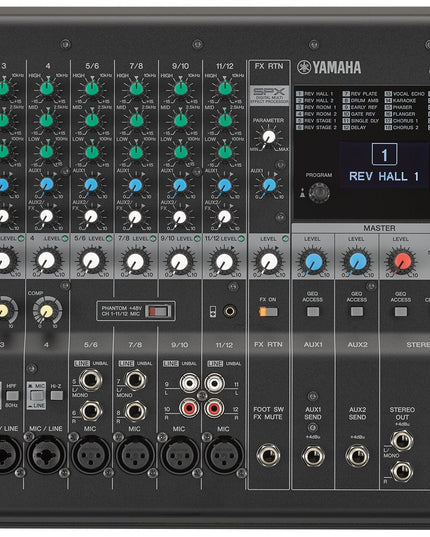The width and height of the screenshot is (430, 537).
Task: Toggle the channel 4 MIC/LINE switch
Action: 36,396
